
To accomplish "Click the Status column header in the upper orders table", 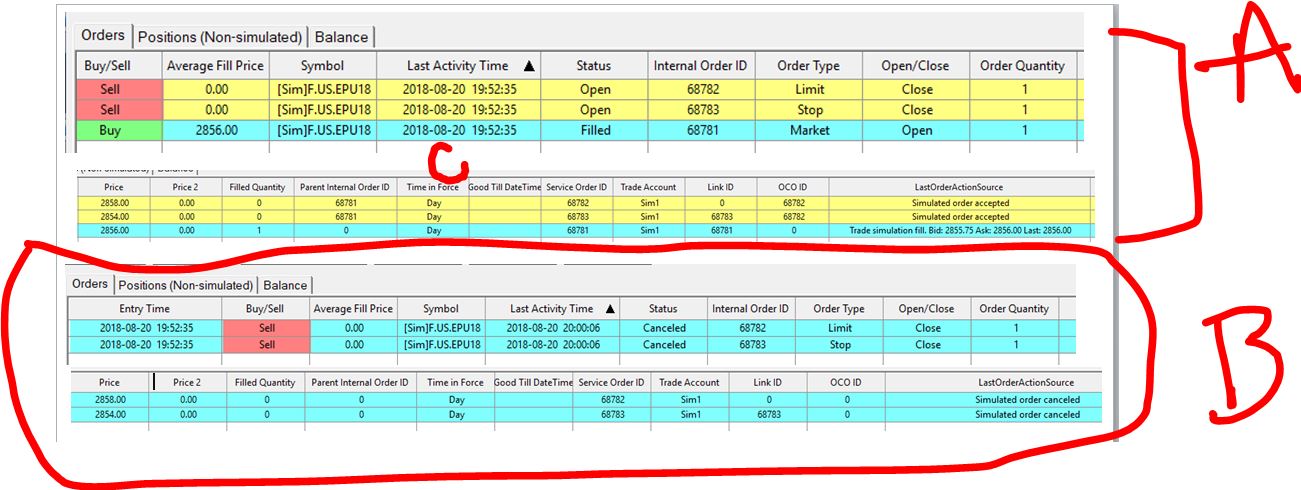I will tap(594, 66).
